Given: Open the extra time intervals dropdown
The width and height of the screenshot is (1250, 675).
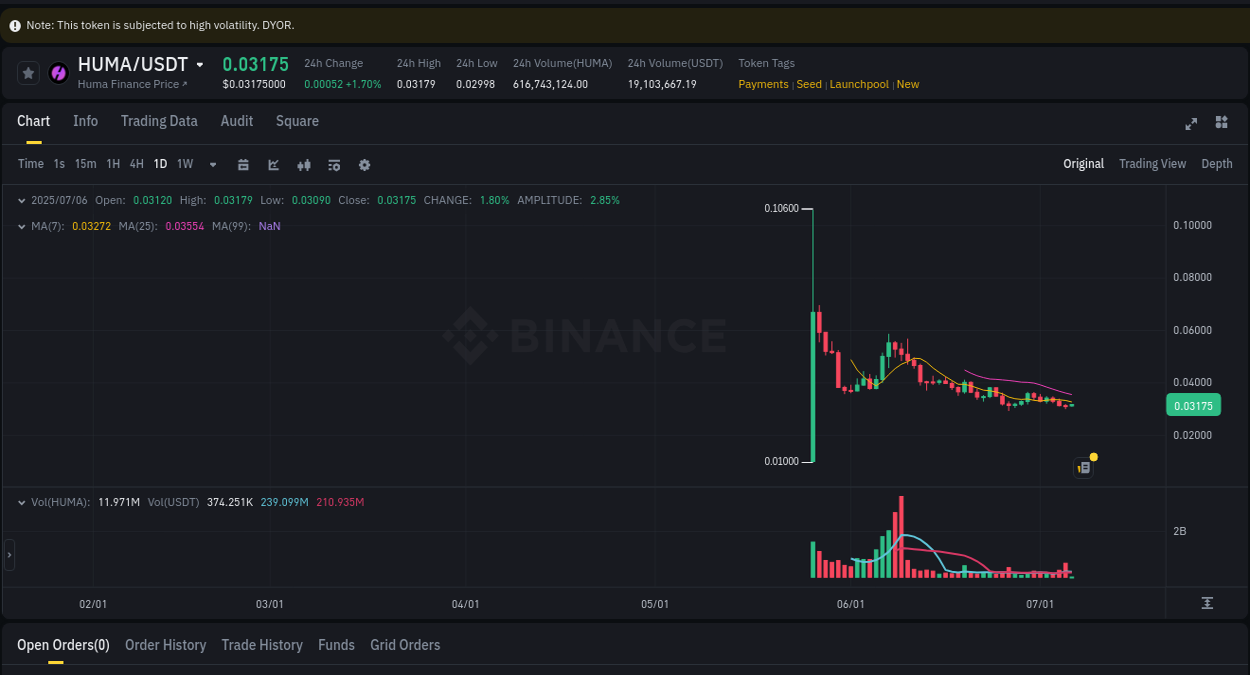Looking at the screenshot, I should [211, 164].
